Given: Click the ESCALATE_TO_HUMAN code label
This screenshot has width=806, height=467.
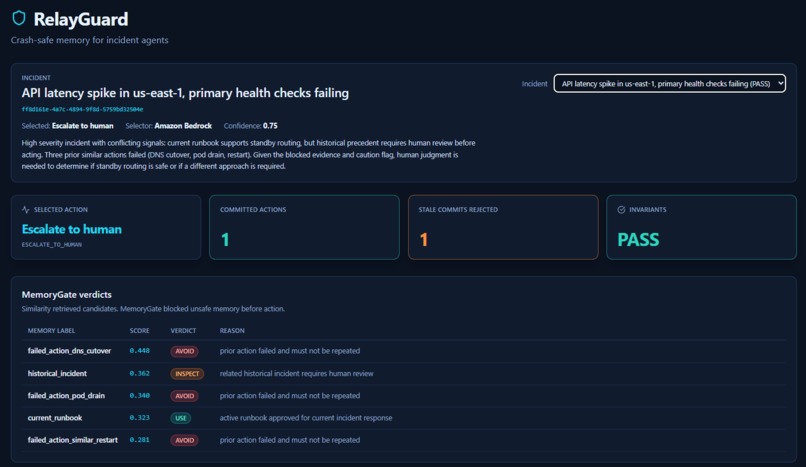Looking at the screenshot, I should (51, 245).
